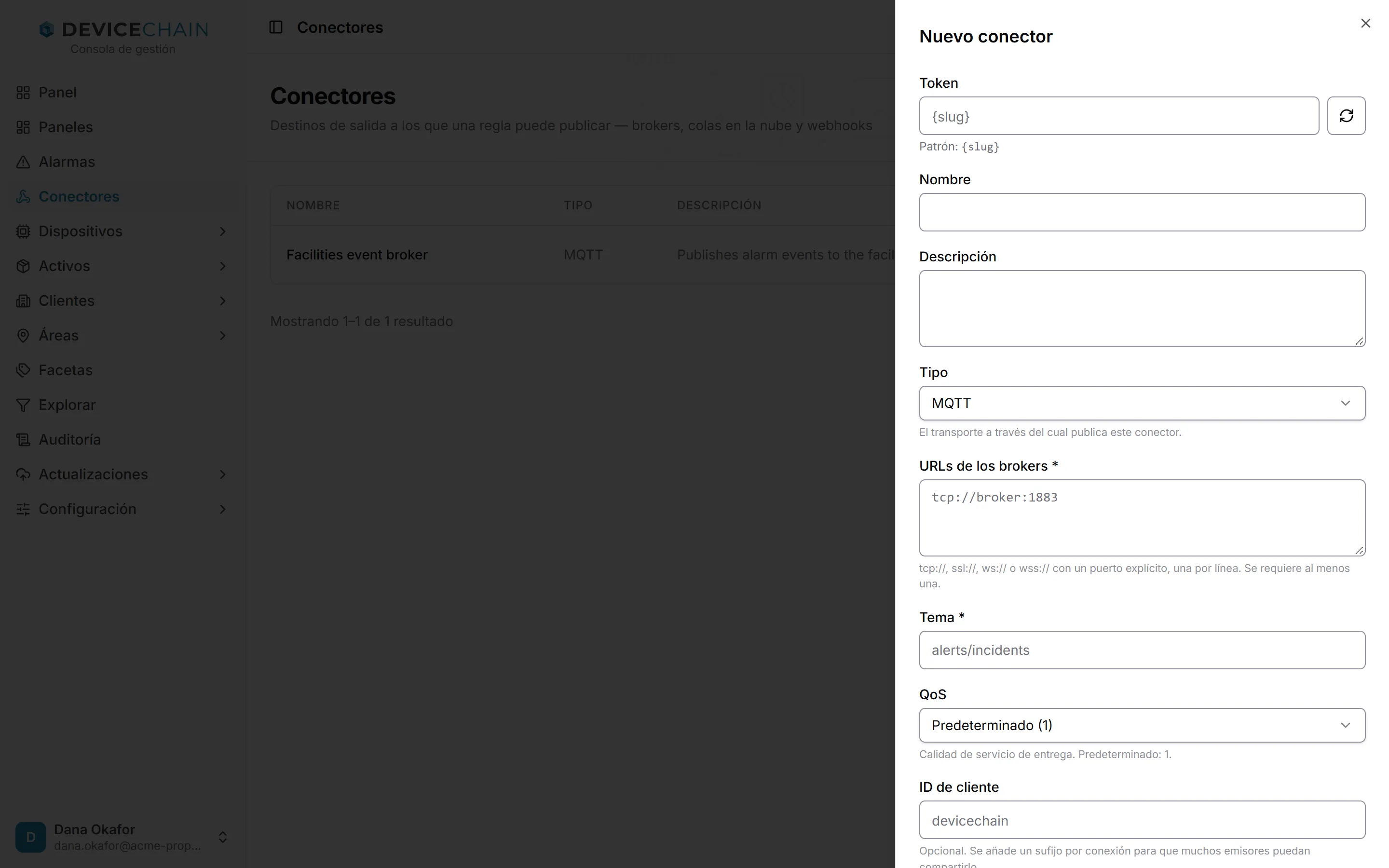
Task: Click the Áreas map pin icon
Action: tap(23, 335)
